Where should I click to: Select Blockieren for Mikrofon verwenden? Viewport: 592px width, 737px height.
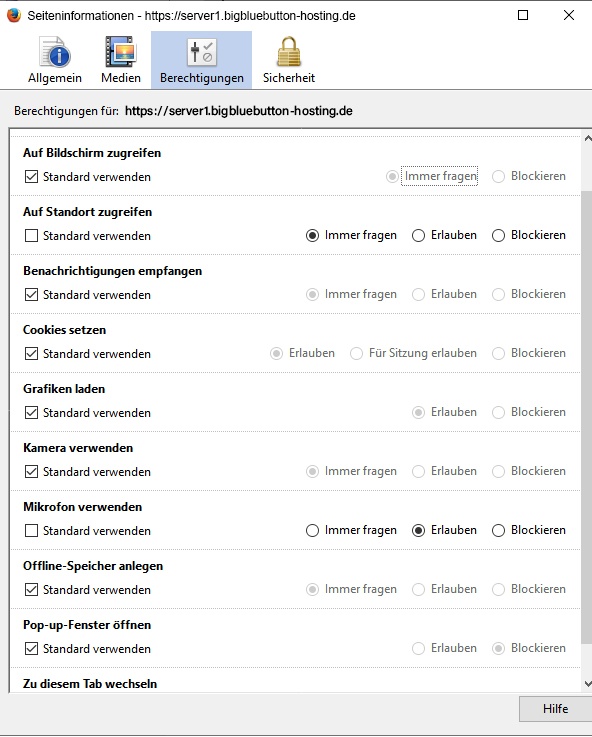(x=498, y=531)
